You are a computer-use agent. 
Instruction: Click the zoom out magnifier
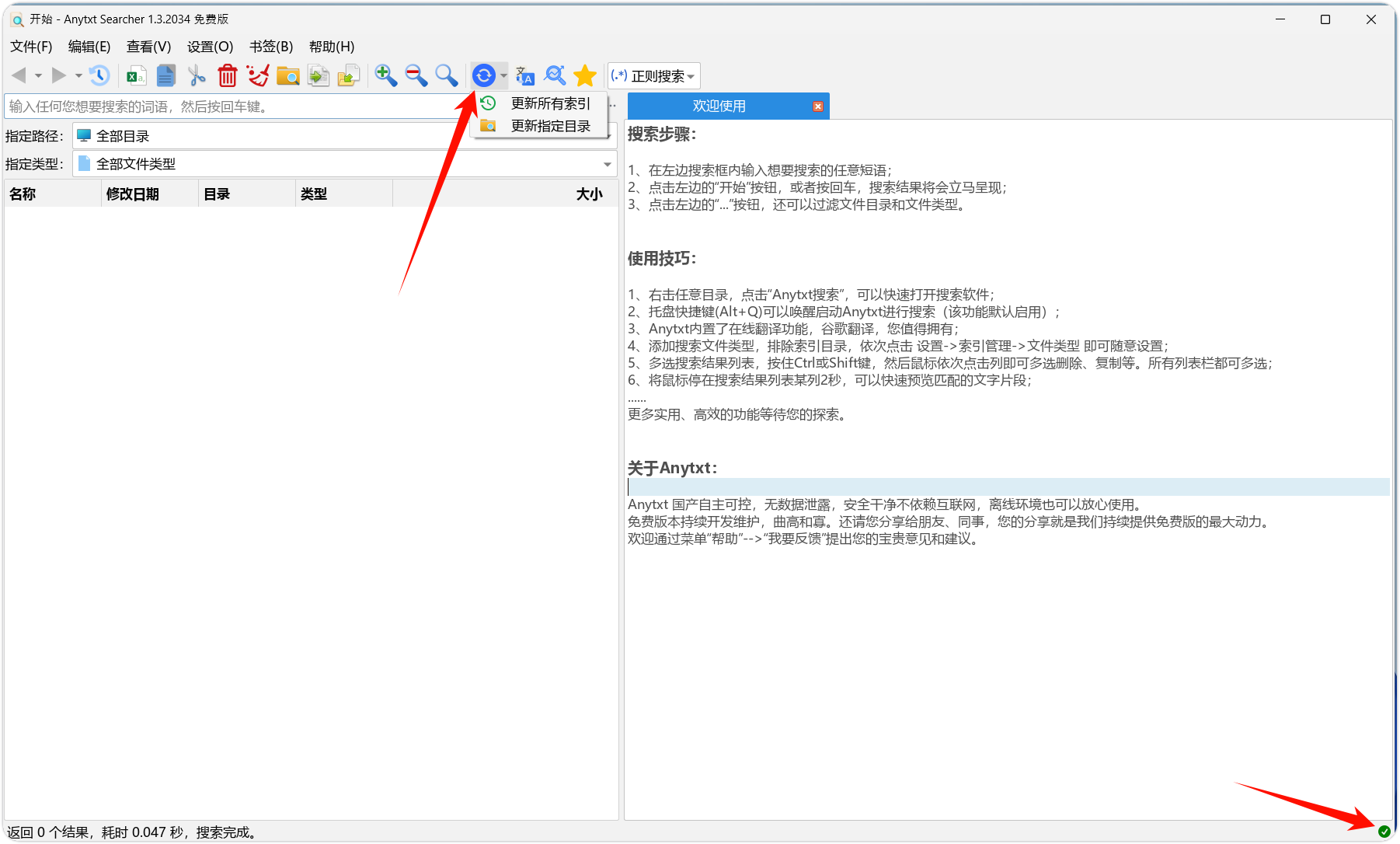point(416,75)
